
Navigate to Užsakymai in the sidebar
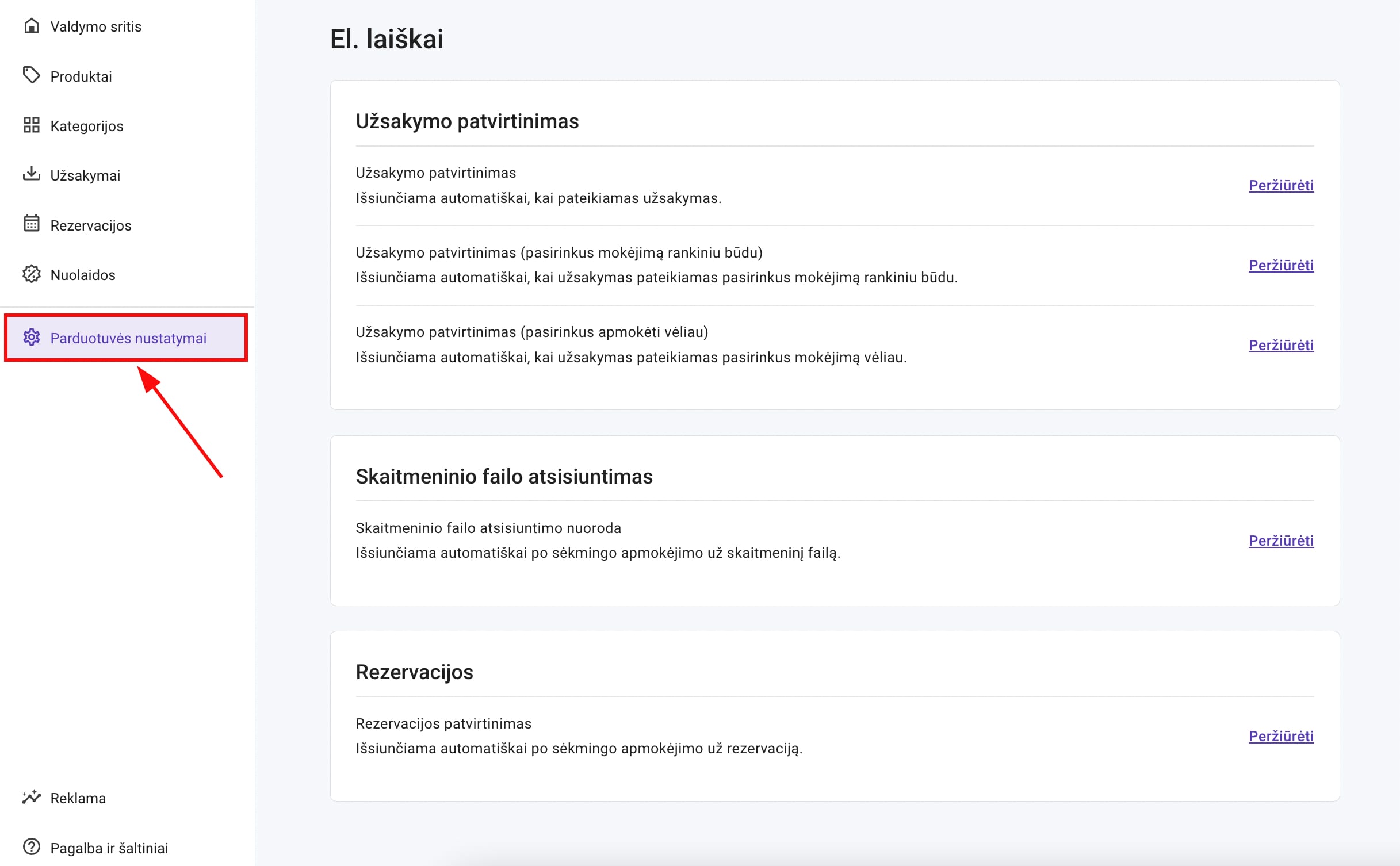click(x=85, y=174)
